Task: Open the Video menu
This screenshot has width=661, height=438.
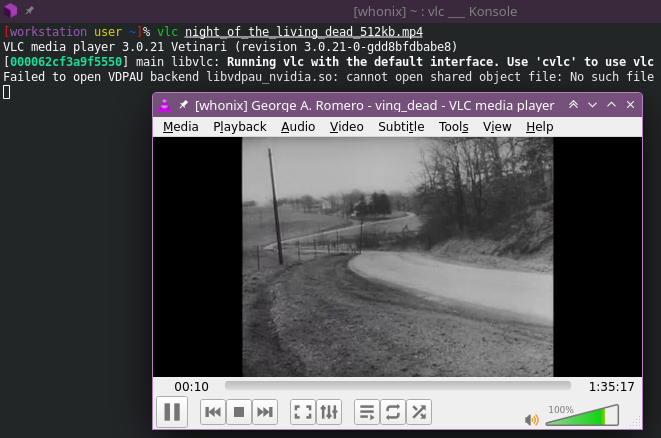Action: click(347, 127)
